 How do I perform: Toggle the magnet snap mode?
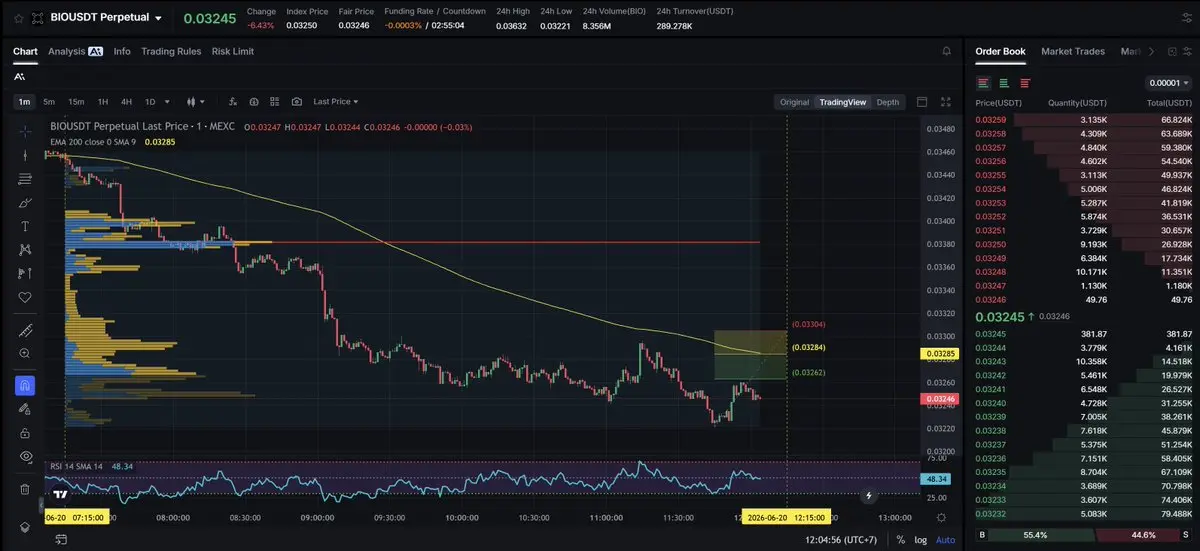(x=25, y=385)
